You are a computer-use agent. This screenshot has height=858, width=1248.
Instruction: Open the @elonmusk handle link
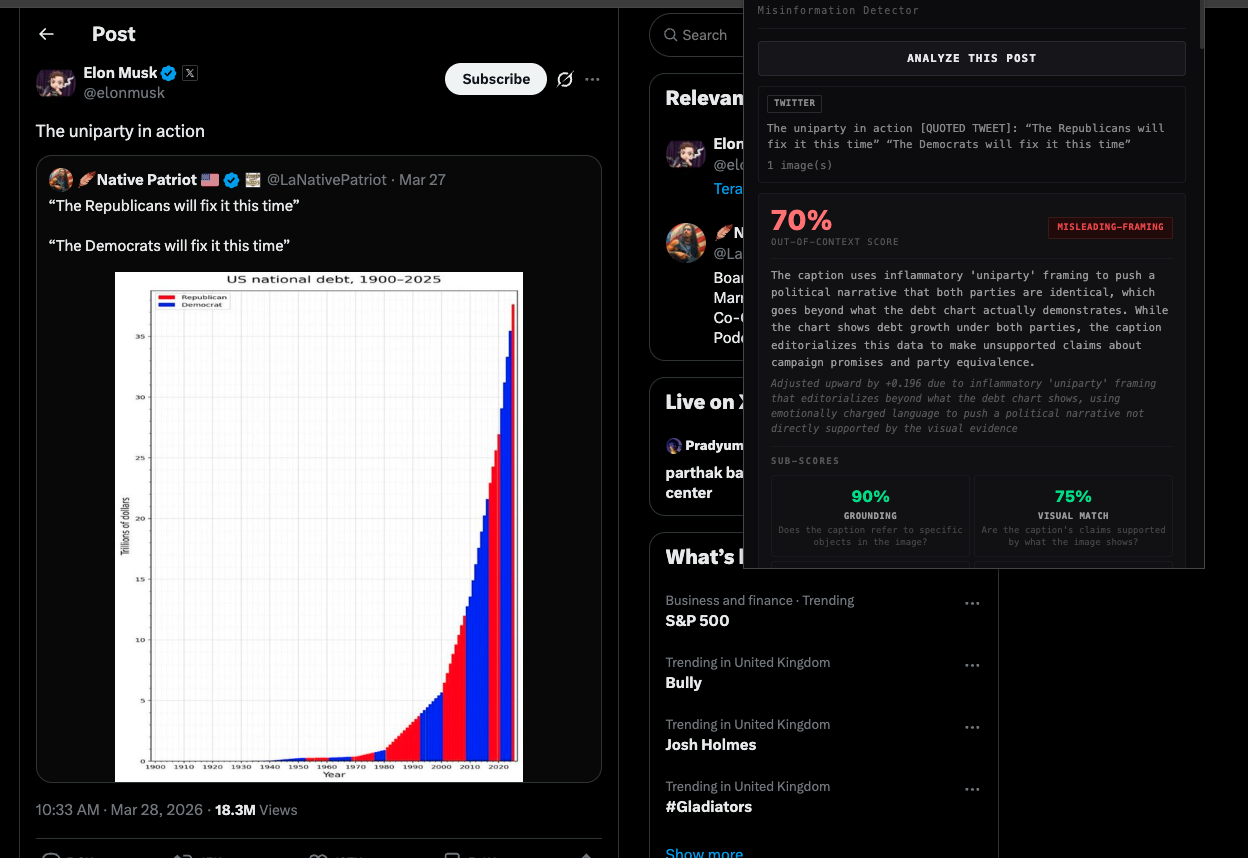point(124,93)
